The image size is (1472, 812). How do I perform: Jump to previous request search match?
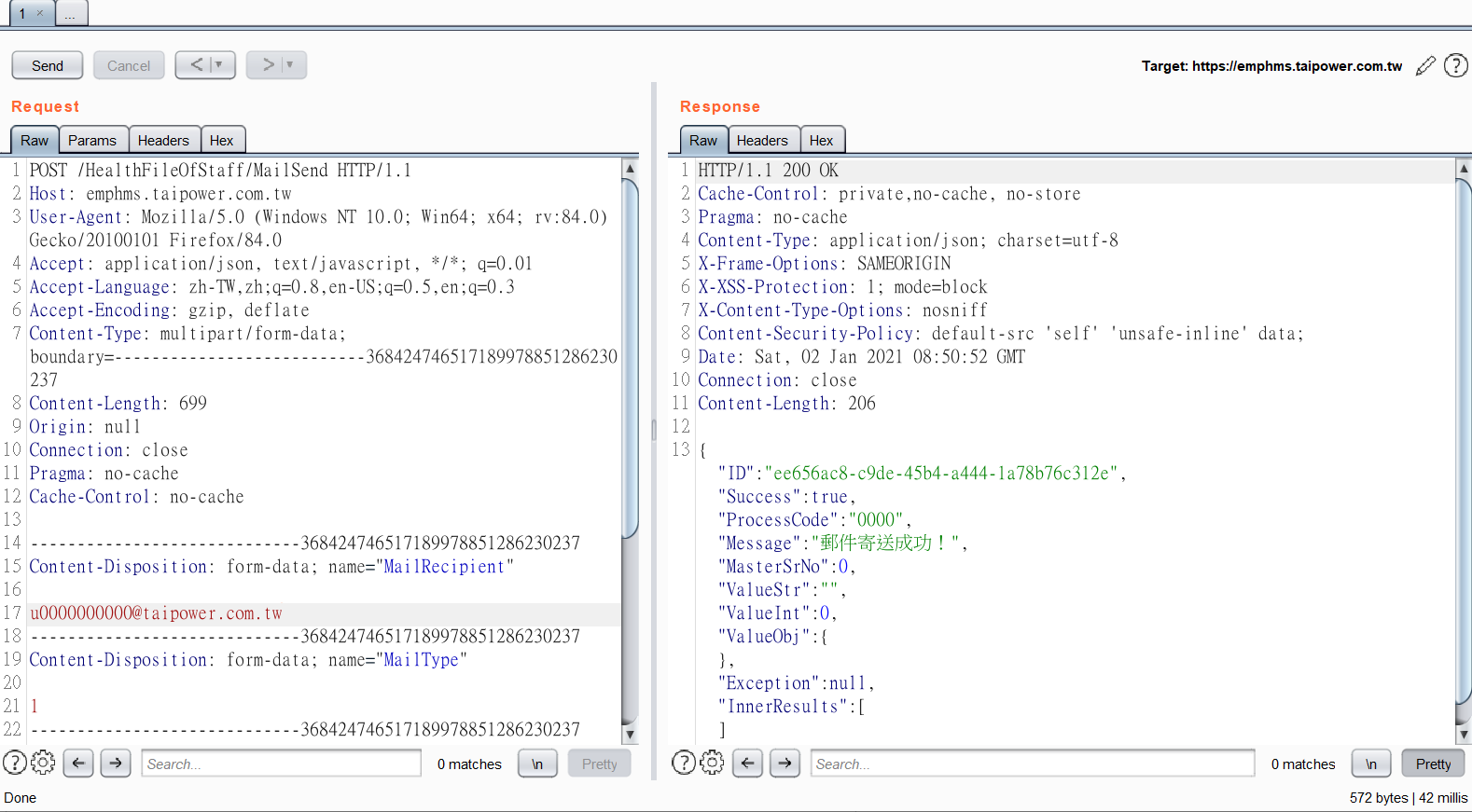[78, 763]
